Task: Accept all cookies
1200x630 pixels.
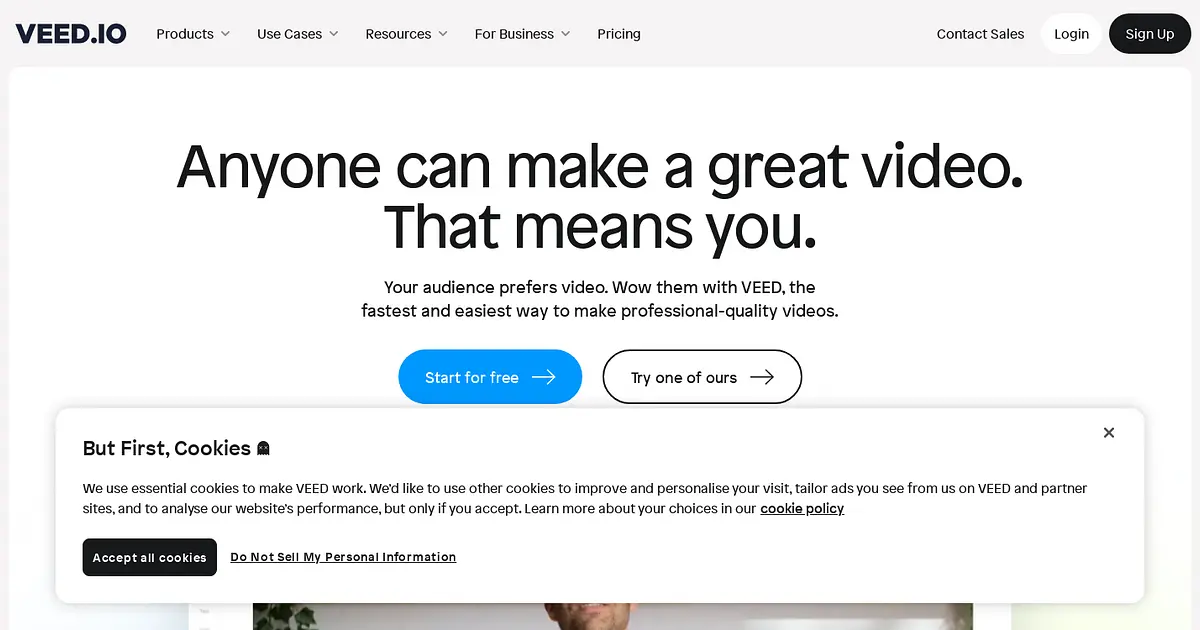Action: tap(149, 557)
